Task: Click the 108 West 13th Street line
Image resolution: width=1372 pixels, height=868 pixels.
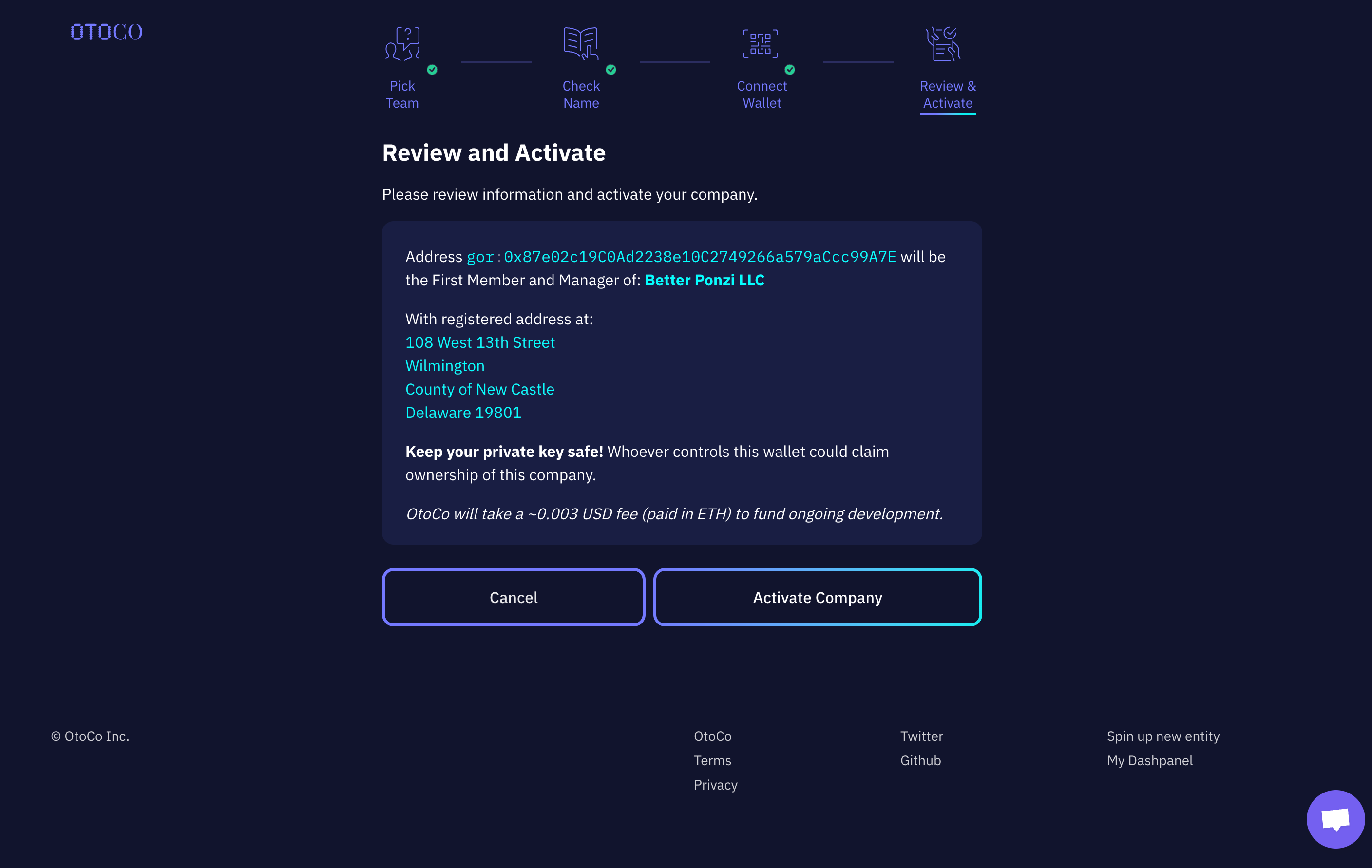Action: coord(480,342)
